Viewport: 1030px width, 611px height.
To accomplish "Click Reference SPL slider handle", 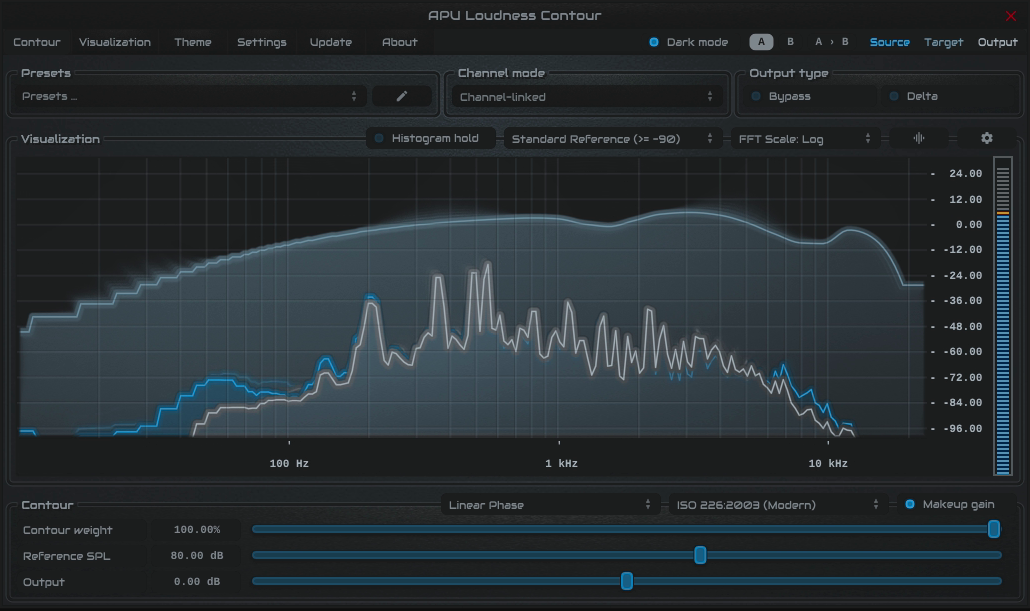I will (x=700, y=555).
